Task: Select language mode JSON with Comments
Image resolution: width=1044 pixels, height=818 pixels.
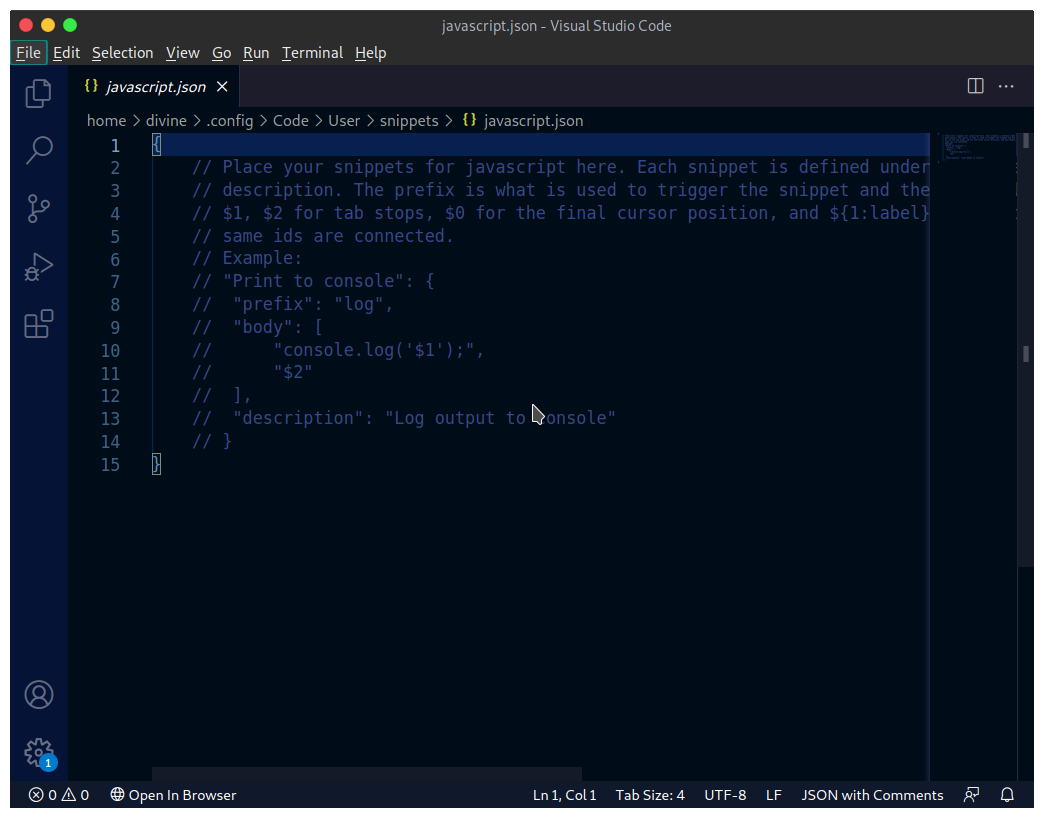Action: (872, 795)
